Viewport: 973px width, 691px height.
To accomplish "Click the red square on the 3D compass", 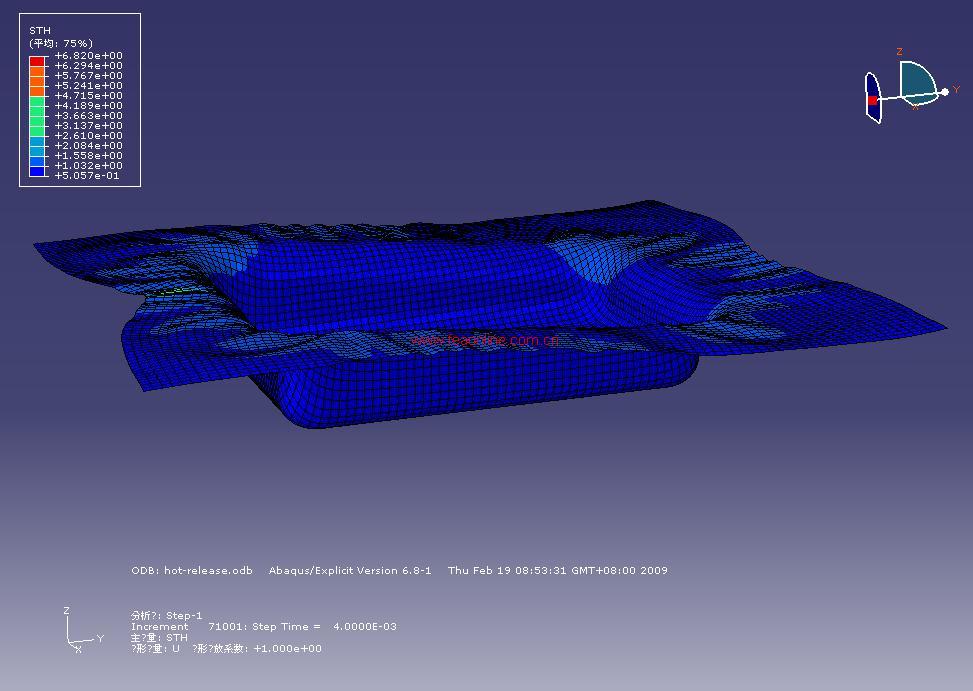I will pos(872,100).
